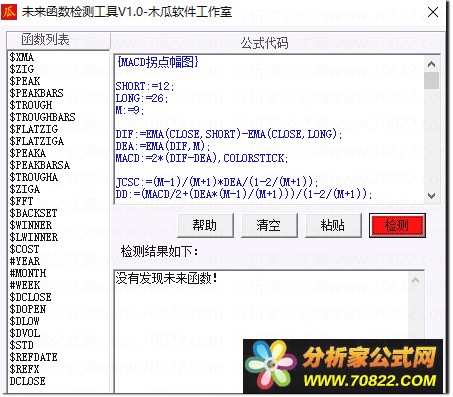Click the formula code scrollbar thumb

432,81
